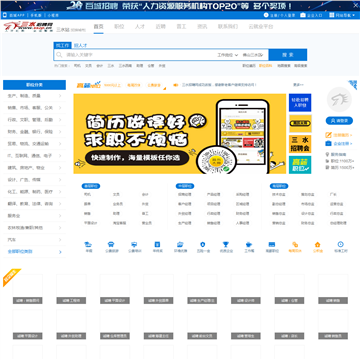
Task: Click the orange pencil 注册简历 icon
Action: coord(328,135)
